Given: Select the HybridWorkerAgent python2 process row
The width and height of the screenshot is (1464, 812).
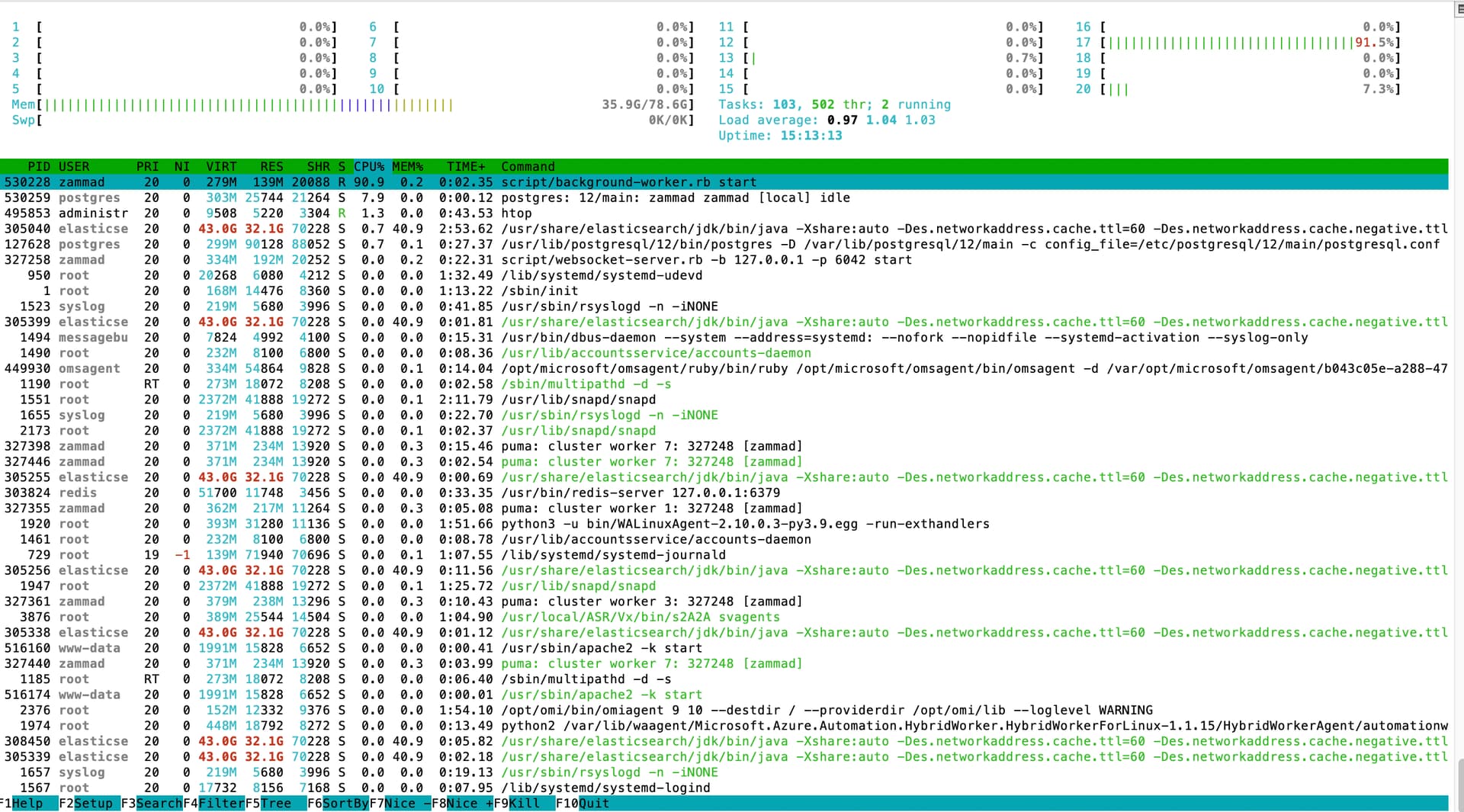Looking at the screenshot, I should pos(724,725).
